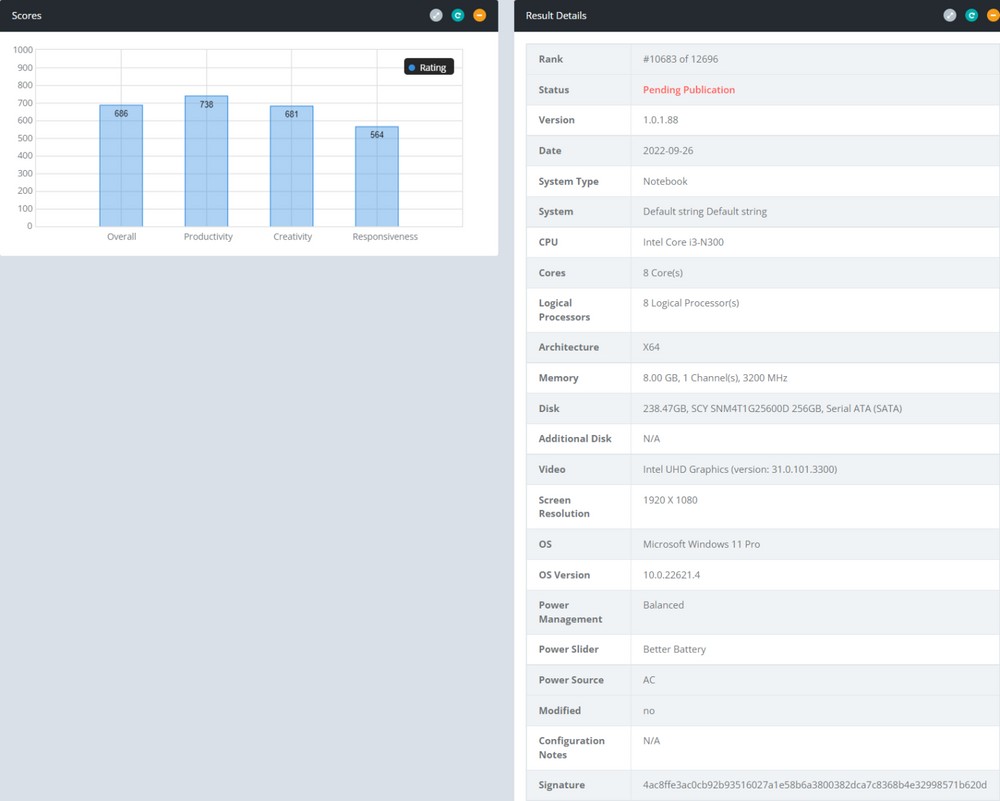Click the Productivity bar showing 738
Image resolution: width=1000 pixels, height=801 pixels.
[206, 161]
